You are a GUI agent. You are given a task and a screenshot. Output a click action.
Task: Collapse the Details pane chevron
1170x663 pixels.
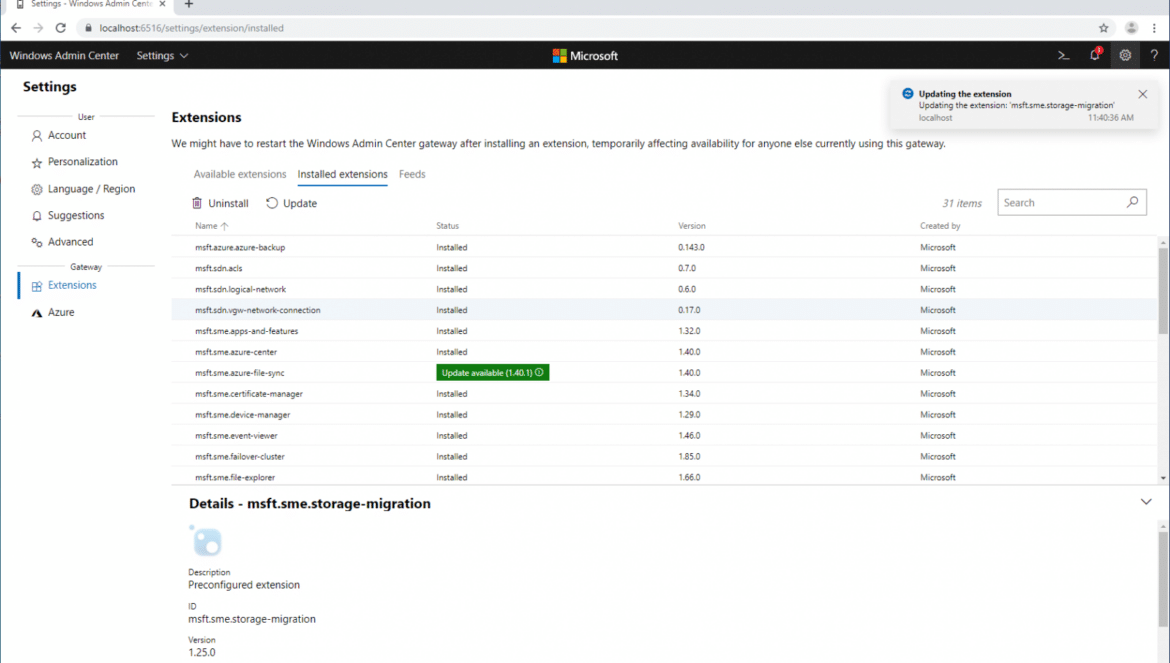(1146, 502)
